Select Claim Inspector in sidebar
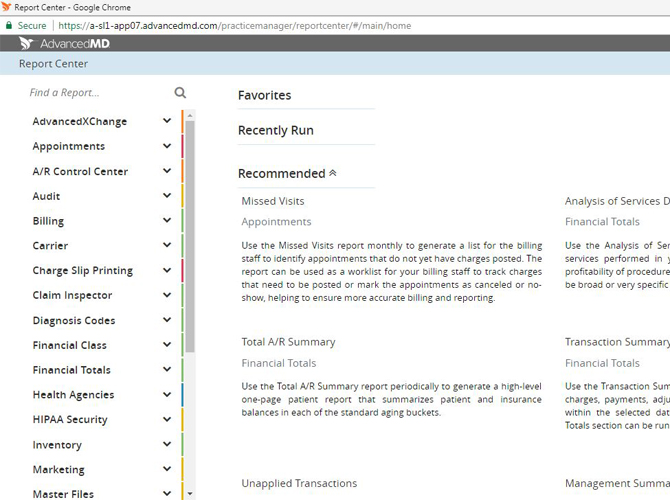The height and width of the screenshot is (500, 670). [72, 296]
